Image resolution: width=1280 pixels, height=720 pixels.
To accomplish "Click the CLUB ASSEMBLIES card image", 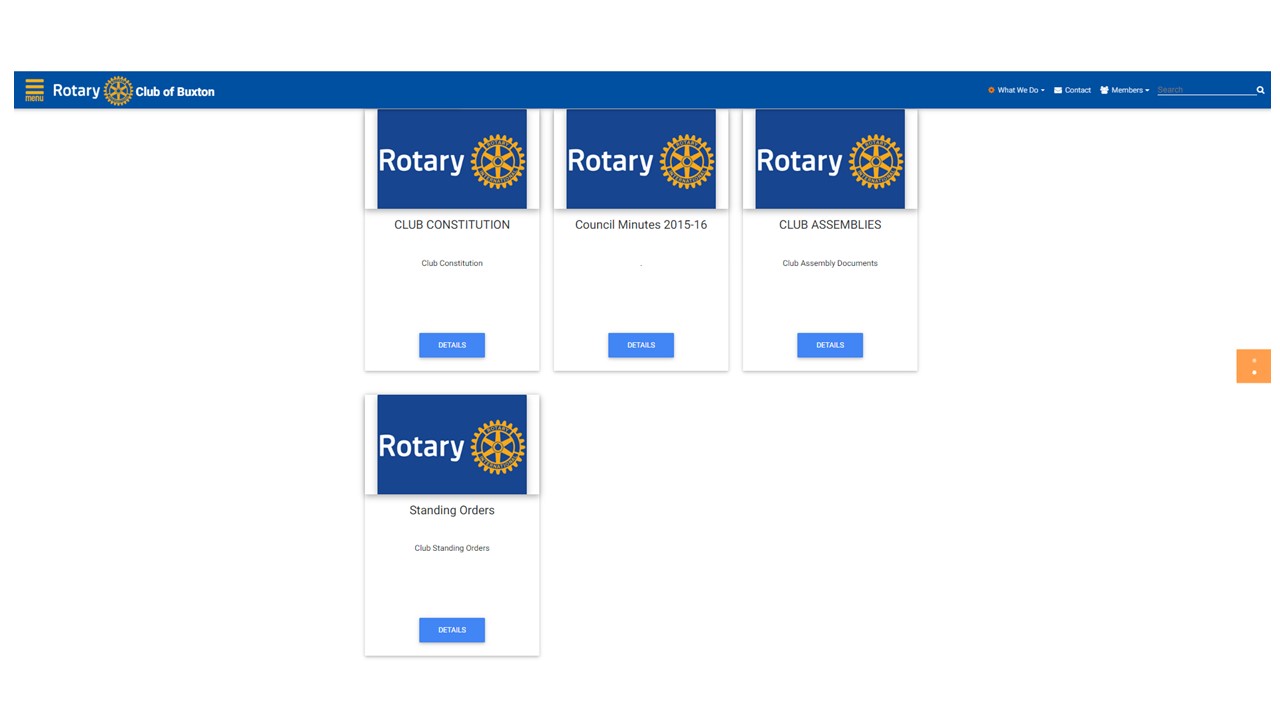I will pos(830,159).
